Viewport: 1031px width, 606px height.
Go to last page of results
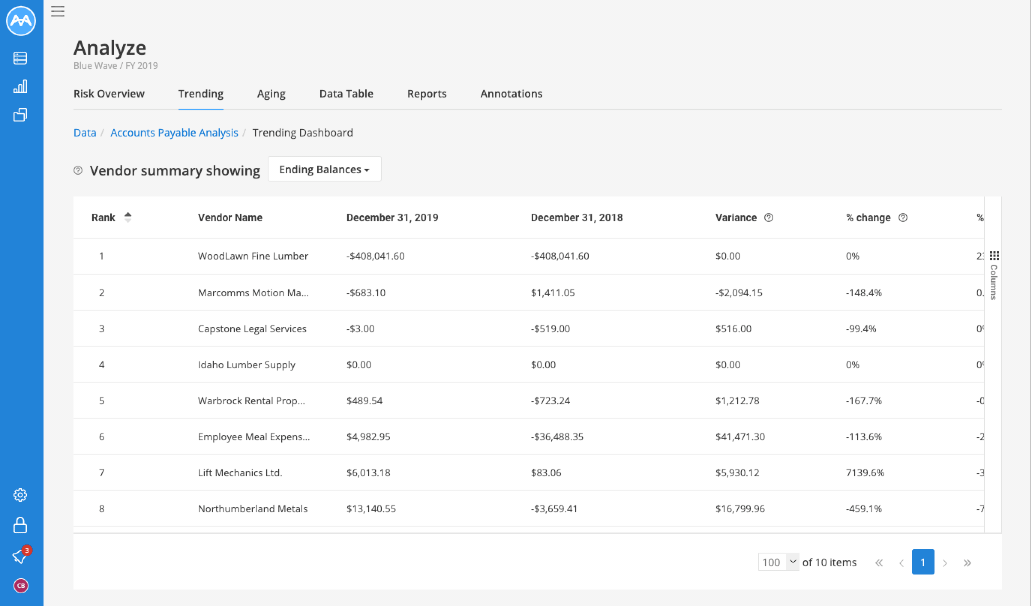(x=967, y=563)
